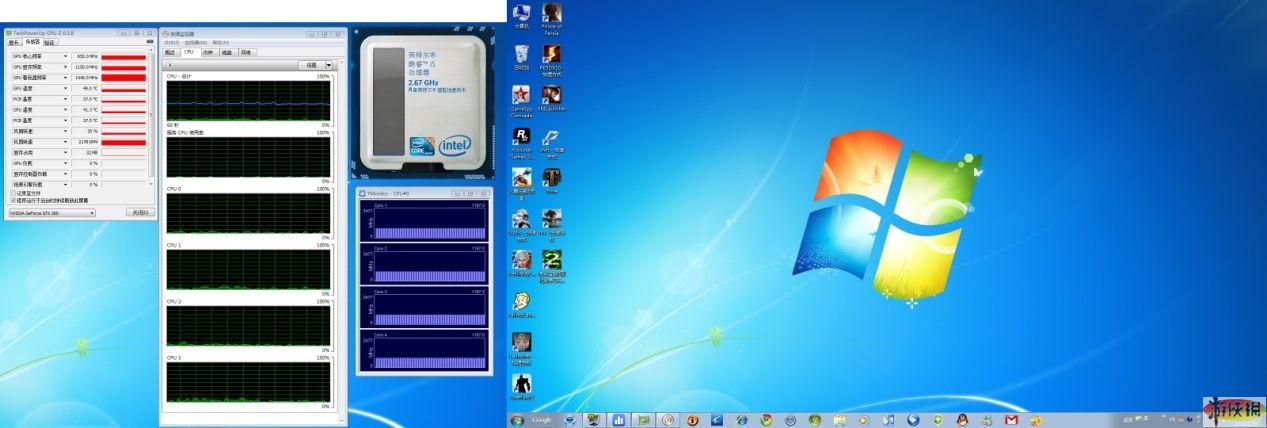Uncheck continue refreshing in background checkbox
1267x428 pixels.
tap(12, 200)
